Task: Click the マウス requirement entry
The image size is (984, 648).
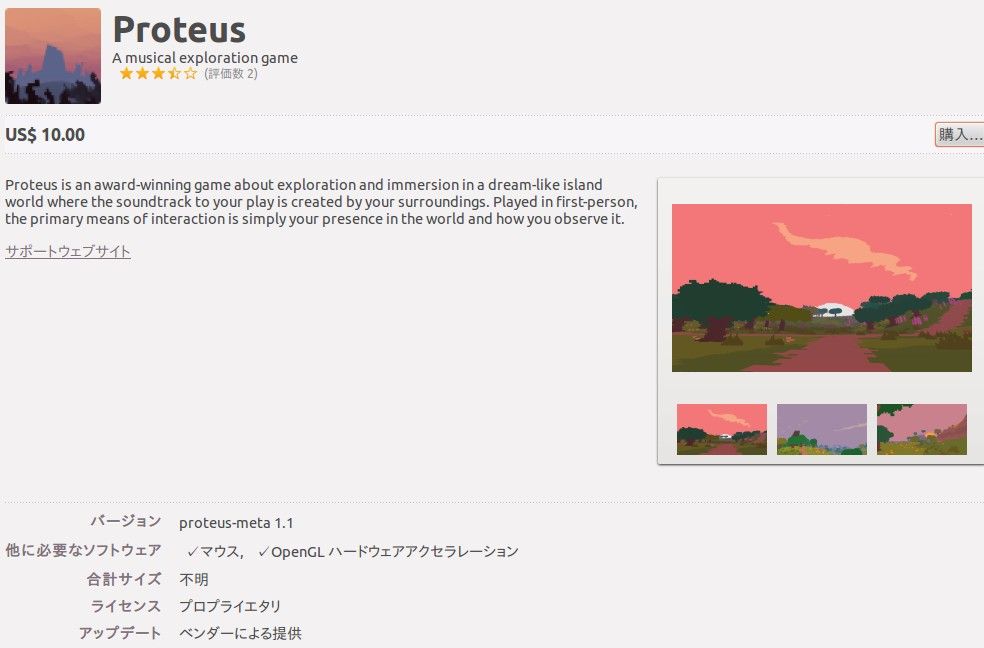Action: click(x=215, y=551)
